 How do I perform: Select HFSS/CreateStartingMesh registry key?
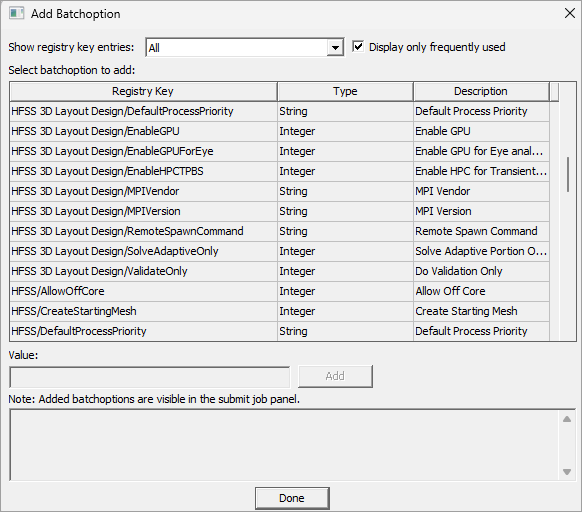[143, 312]
